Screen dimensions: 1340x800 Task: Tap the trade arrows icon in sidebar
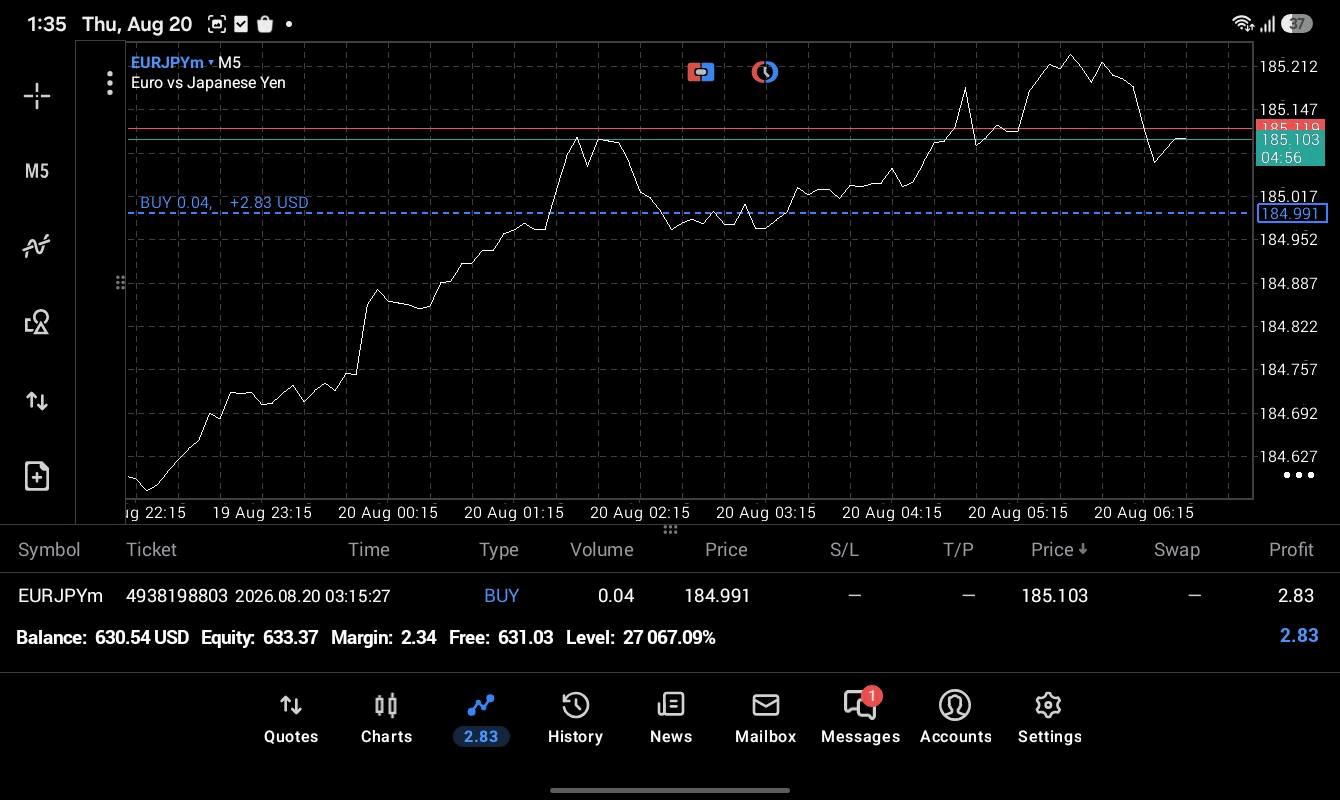(x=37, y=401)
